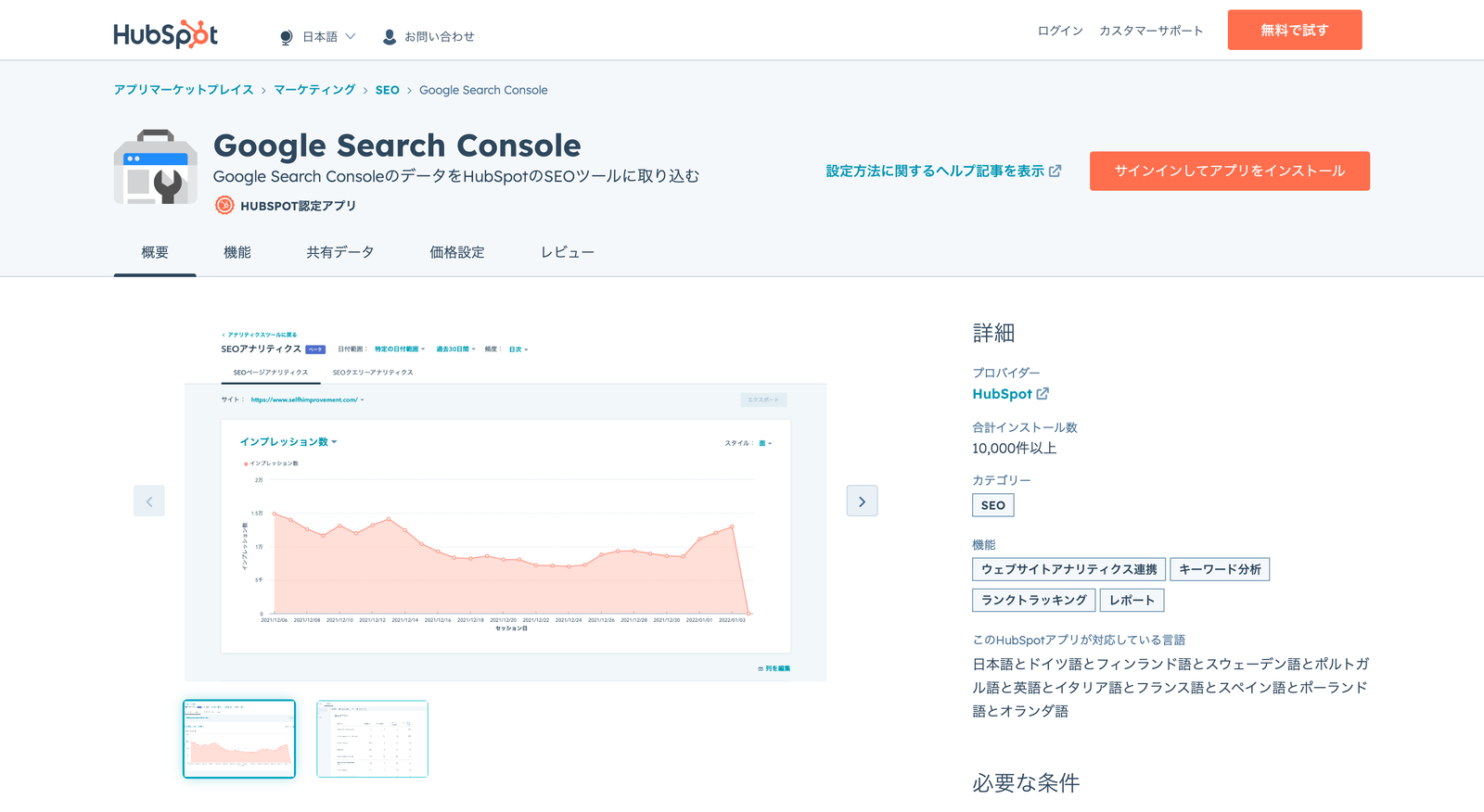Click the SEO category tag
This screenshot has width=1484, height=812.
tap(993, 505)
